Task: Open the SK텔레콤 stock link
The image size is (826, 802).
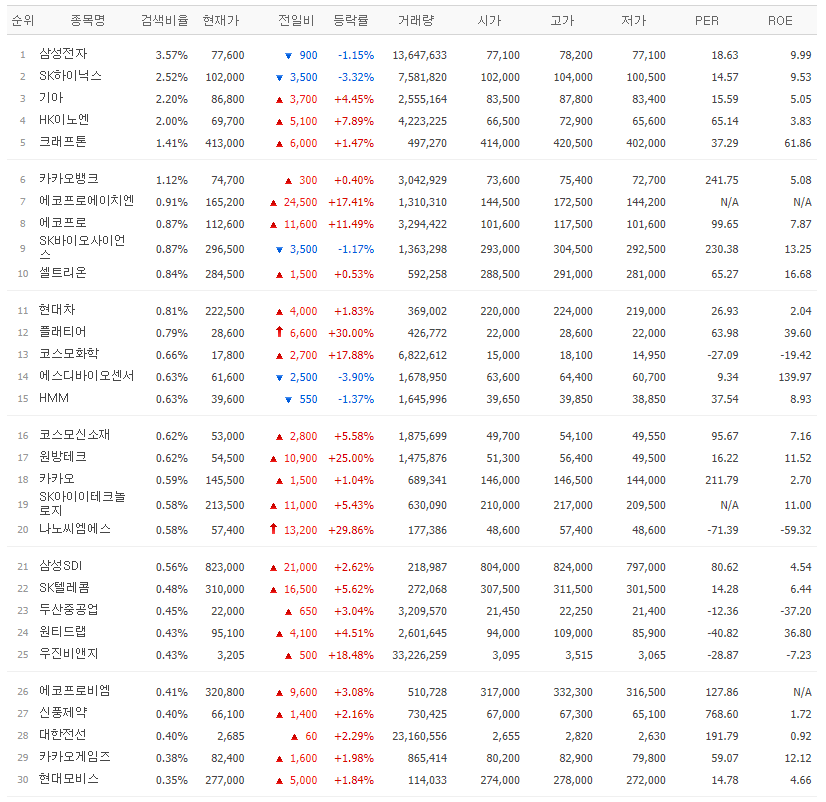Action: [x=64, y=588]
